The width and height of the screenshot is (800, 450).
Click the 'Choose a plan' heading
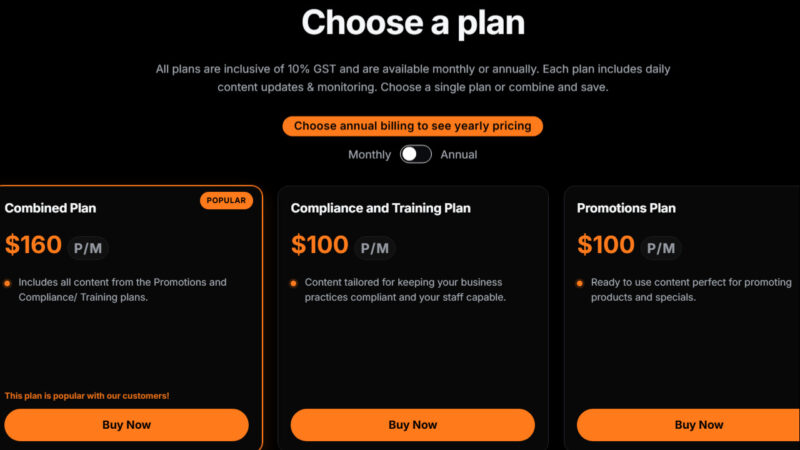click(x=412, y=22)
